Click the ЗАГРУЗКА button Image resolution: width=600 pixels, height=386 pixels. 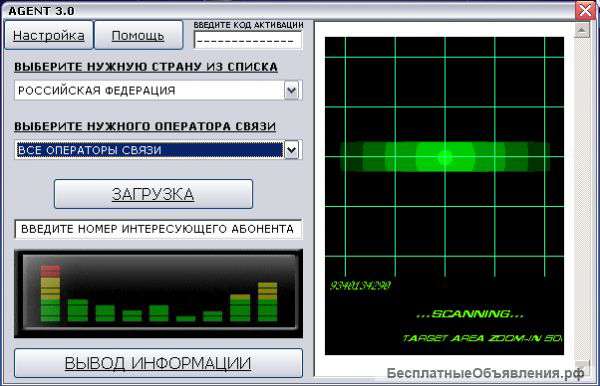click(x=153, y=194)
